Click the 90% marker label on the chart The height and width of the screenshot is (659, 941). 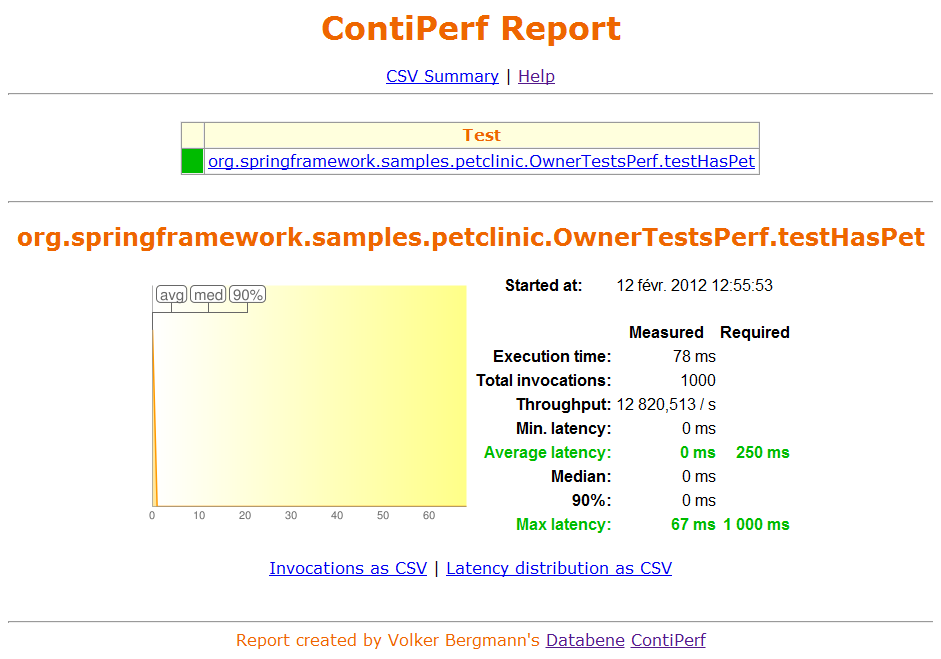tap(247, 295)
